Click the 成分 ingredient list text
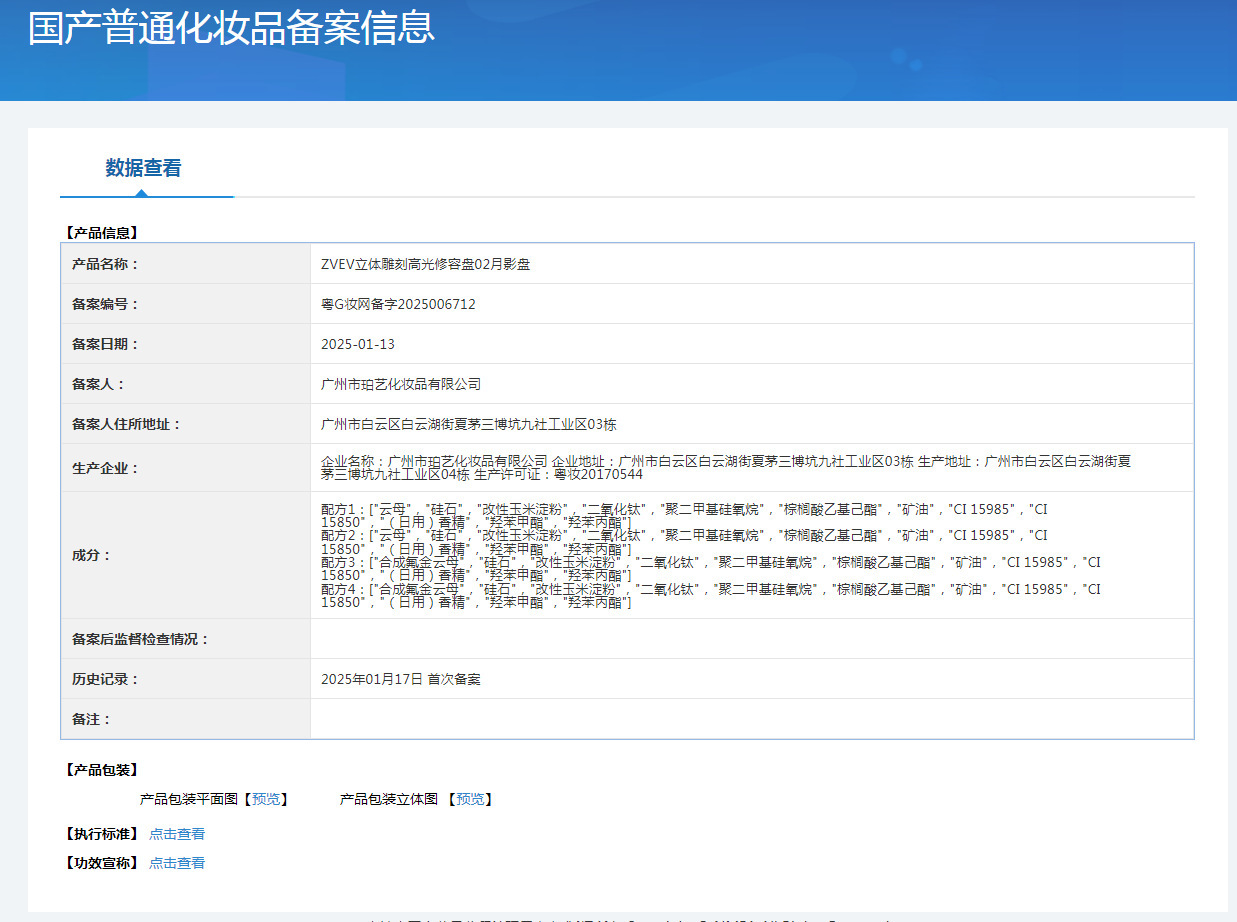The width and height of the screenshot is (1237, 922). pos(710,555)
